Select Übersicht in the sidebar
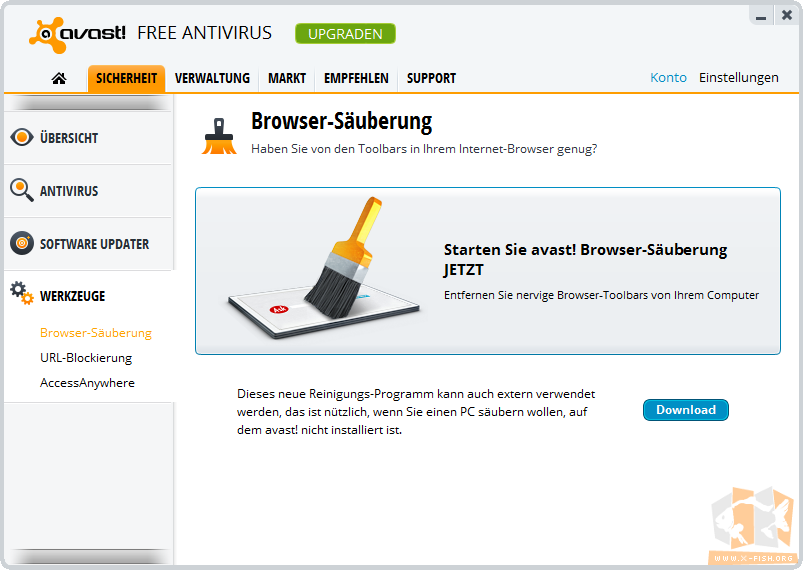803x570 pixels. [x=88, y=138]
